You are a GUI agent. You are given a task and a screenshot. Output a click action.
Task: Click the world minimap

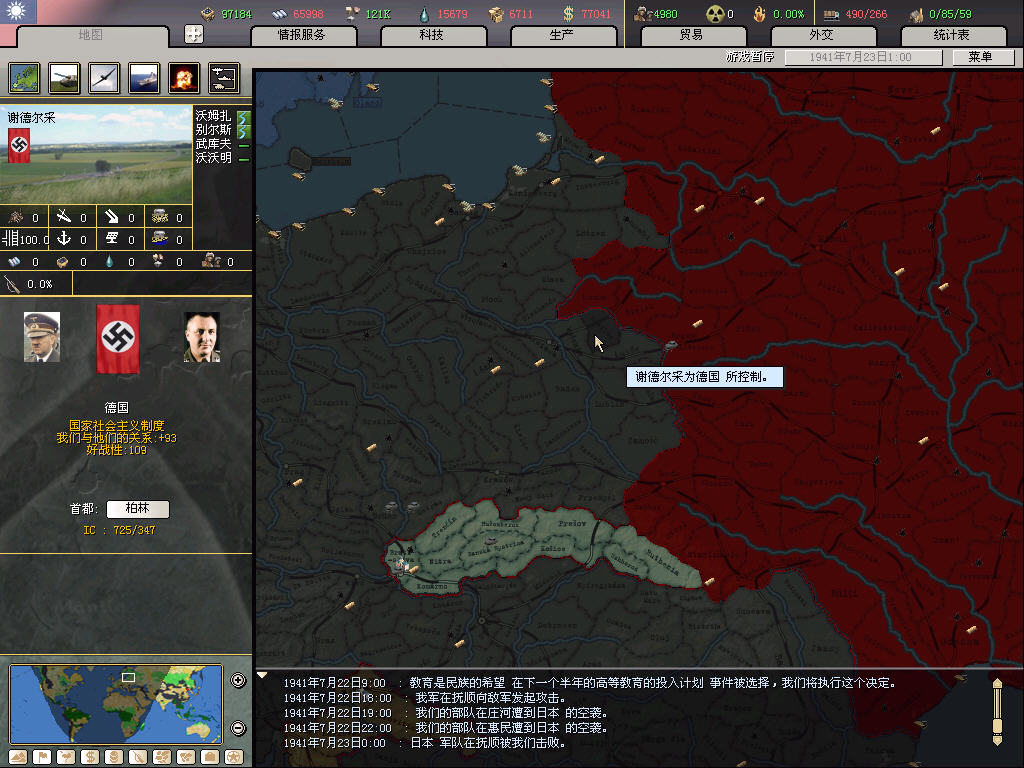(x=116, y=703)
